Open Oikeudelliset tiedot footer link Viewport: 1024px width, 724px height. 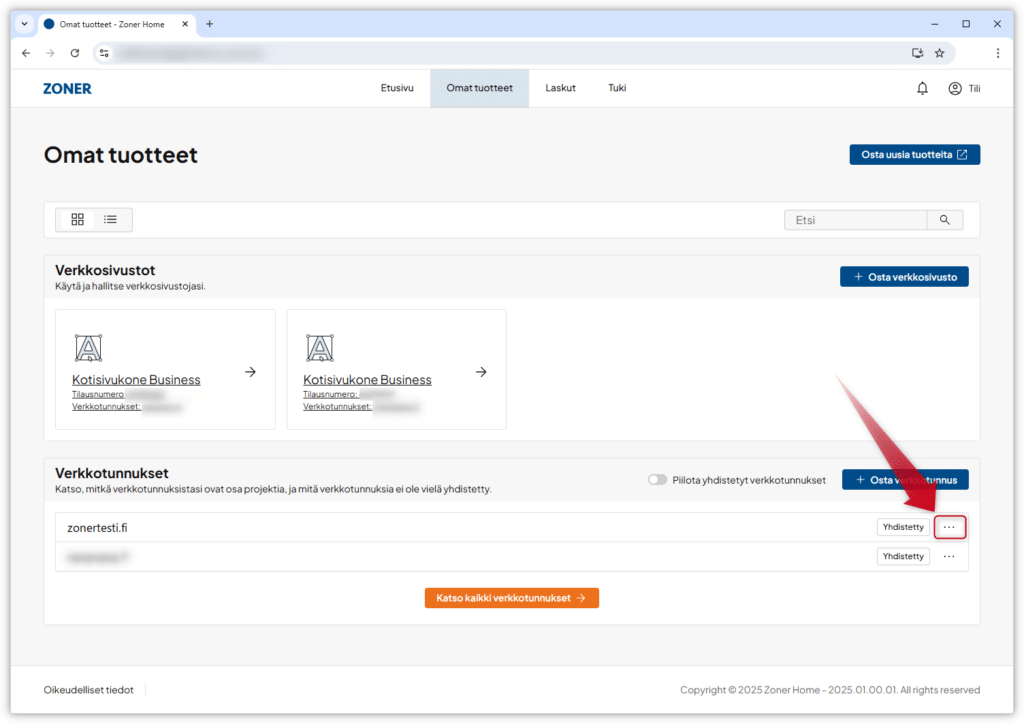click(88, 690)
